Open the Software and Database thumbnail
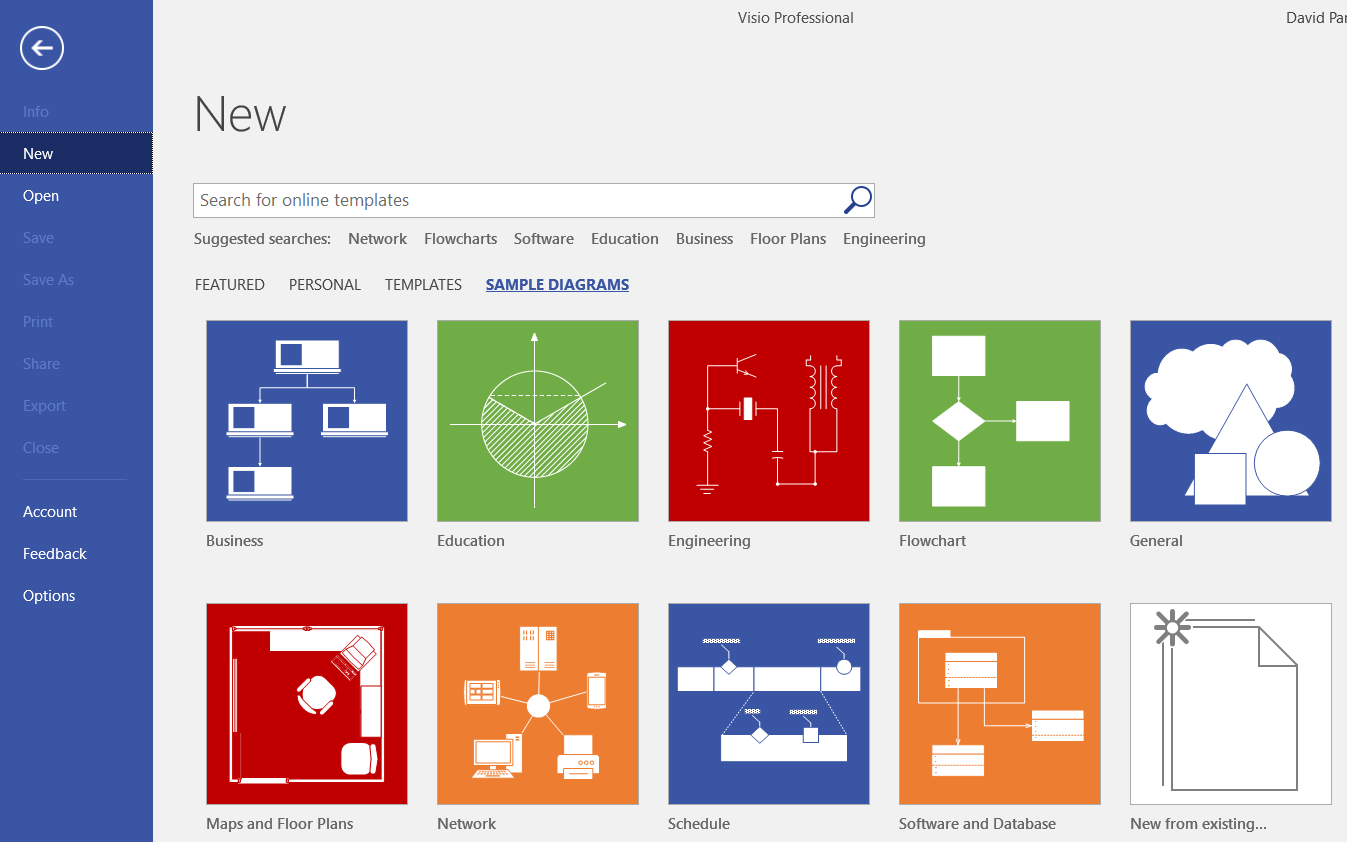This screenshot has width=1347, height=842. 1000,704
